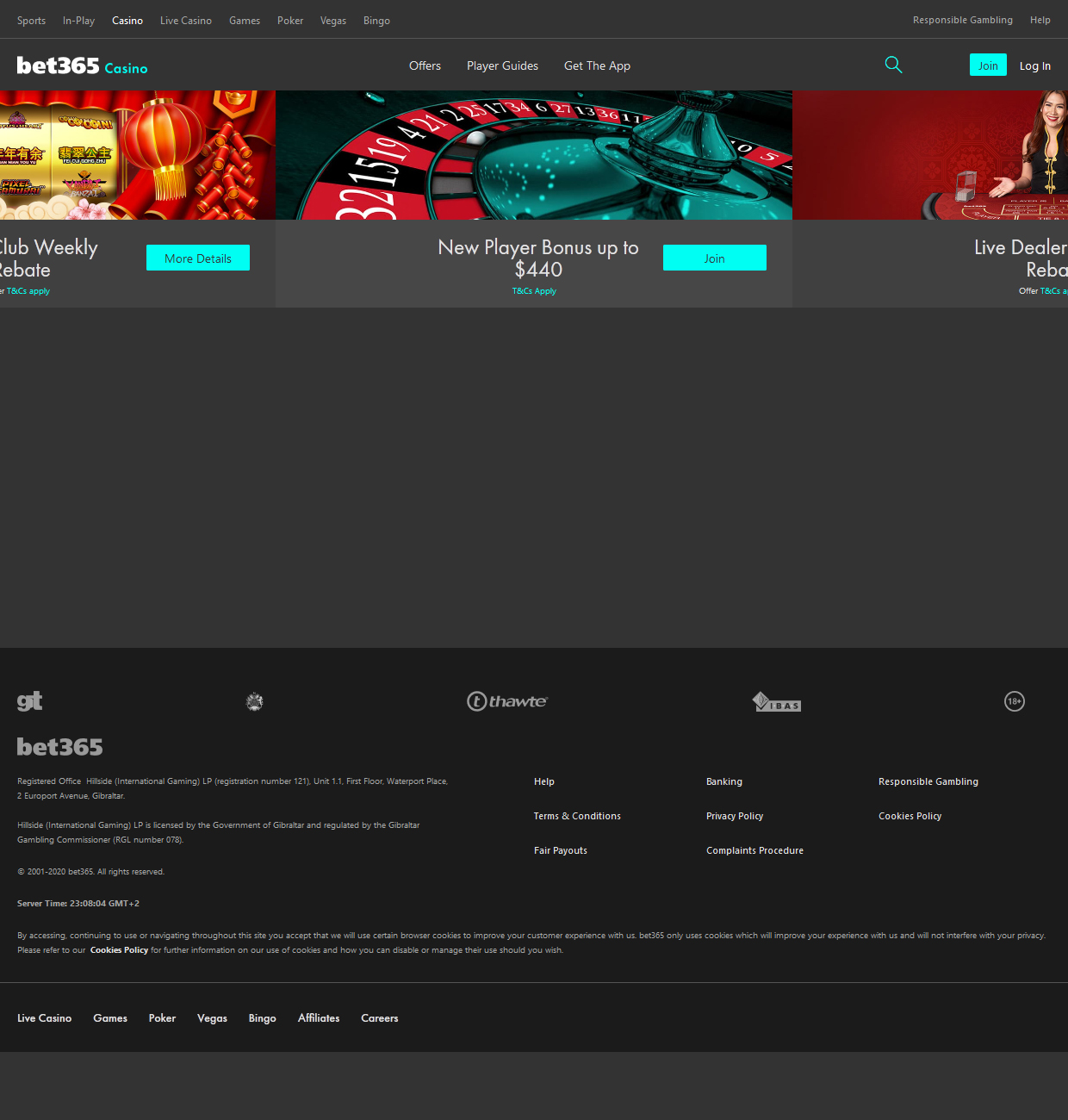
Task: Select the roulette wheel banner image
Action: 534,155
